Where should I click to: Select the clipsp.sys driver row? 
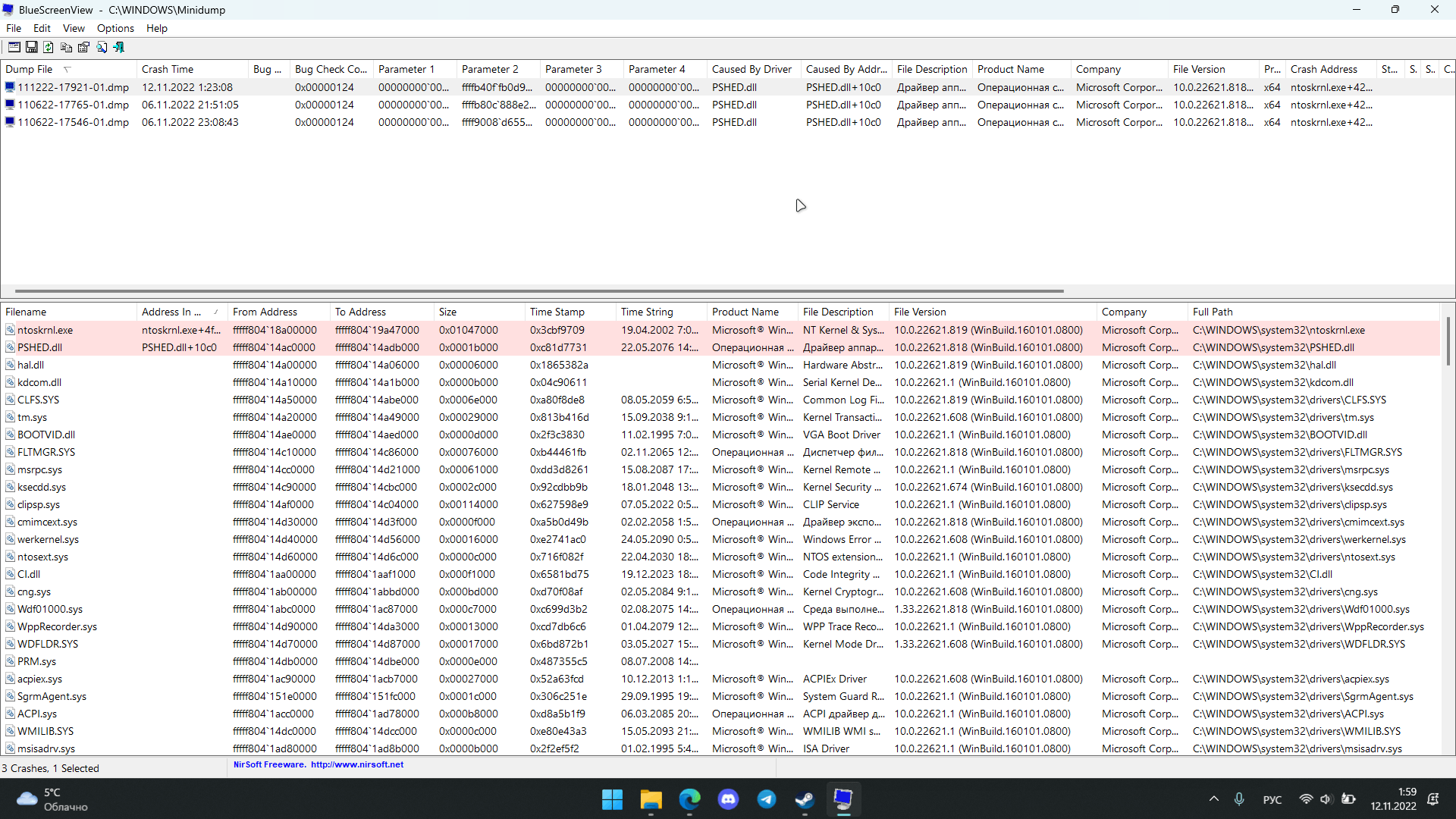[720, 504]
